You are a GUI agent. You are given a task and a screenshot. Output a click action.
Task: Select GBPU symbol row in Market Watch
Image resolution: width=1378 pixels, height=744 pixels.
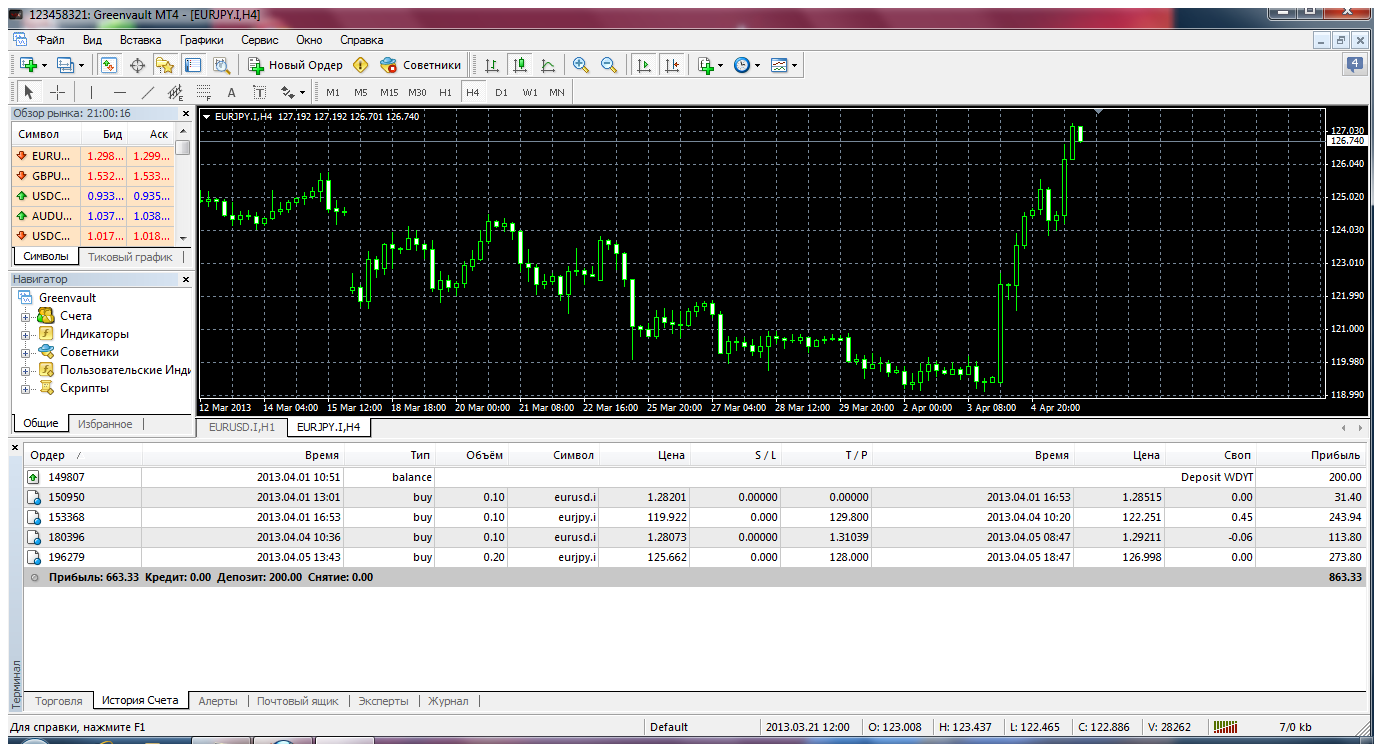[92, 176]
